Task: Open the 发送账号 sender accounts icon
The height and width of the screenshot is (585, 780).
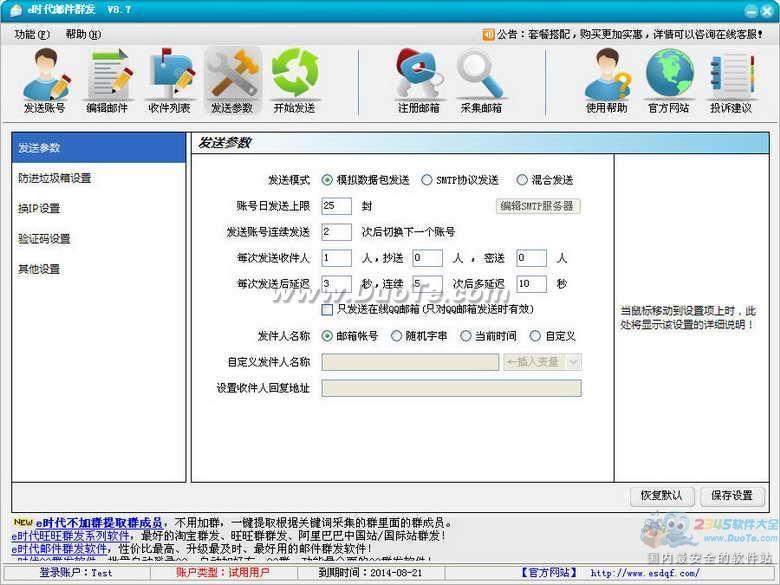Action: (x=45, y=81)
